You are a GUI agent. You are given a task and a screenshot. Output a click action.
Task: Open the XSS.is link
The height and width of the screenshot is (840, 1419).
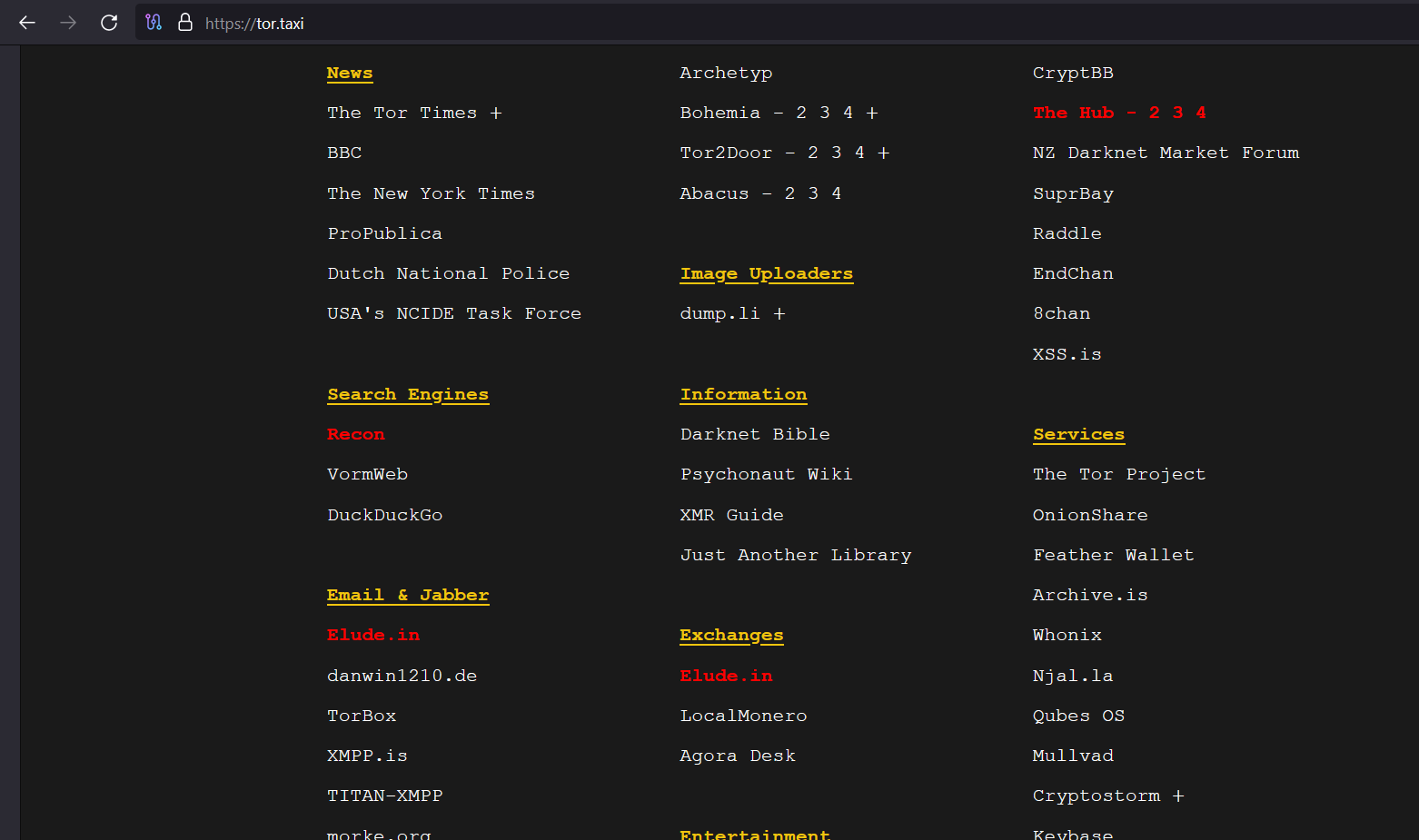pos(1067,354)
